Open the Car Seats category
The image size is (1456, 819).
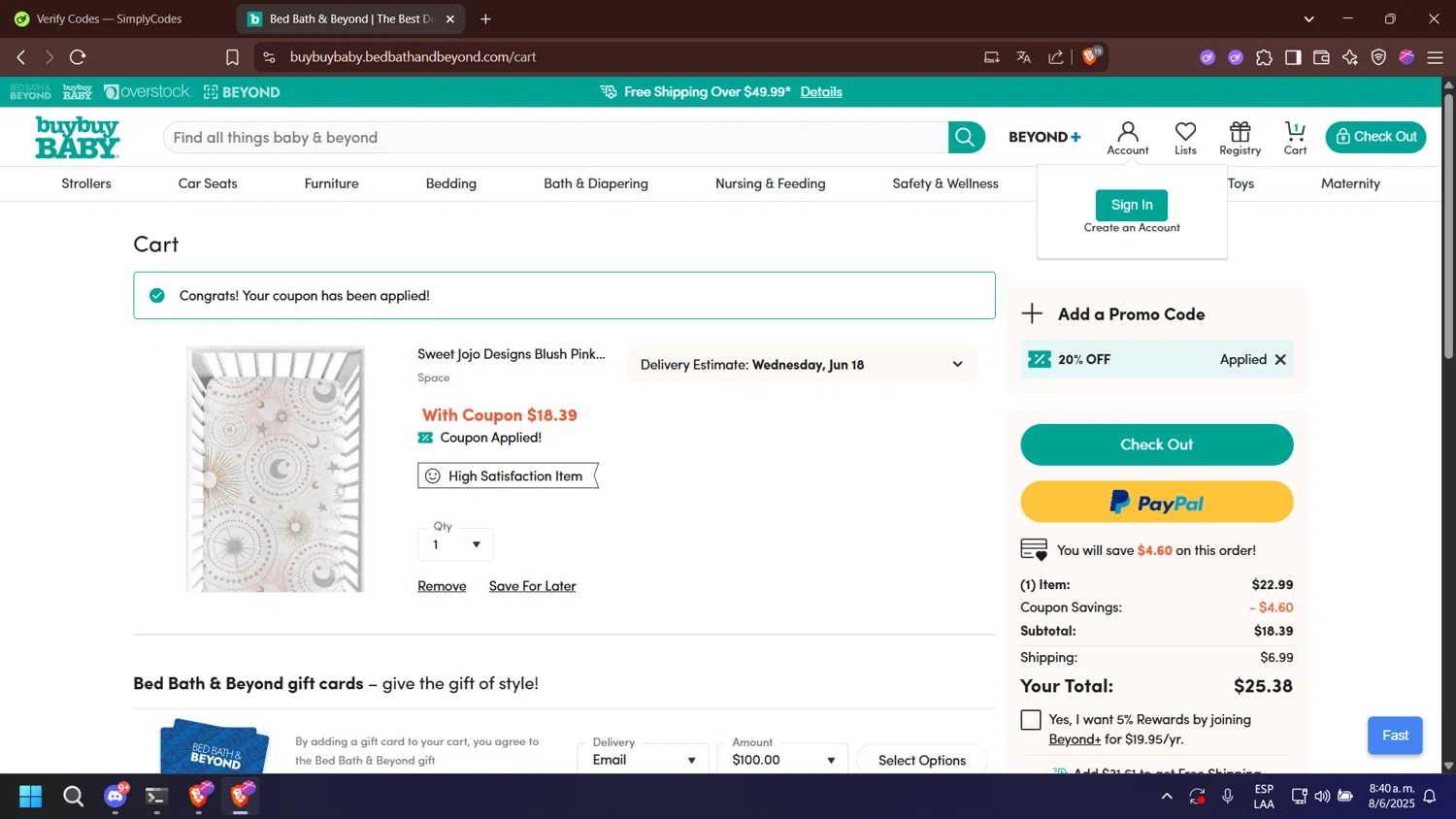point(208,183)
